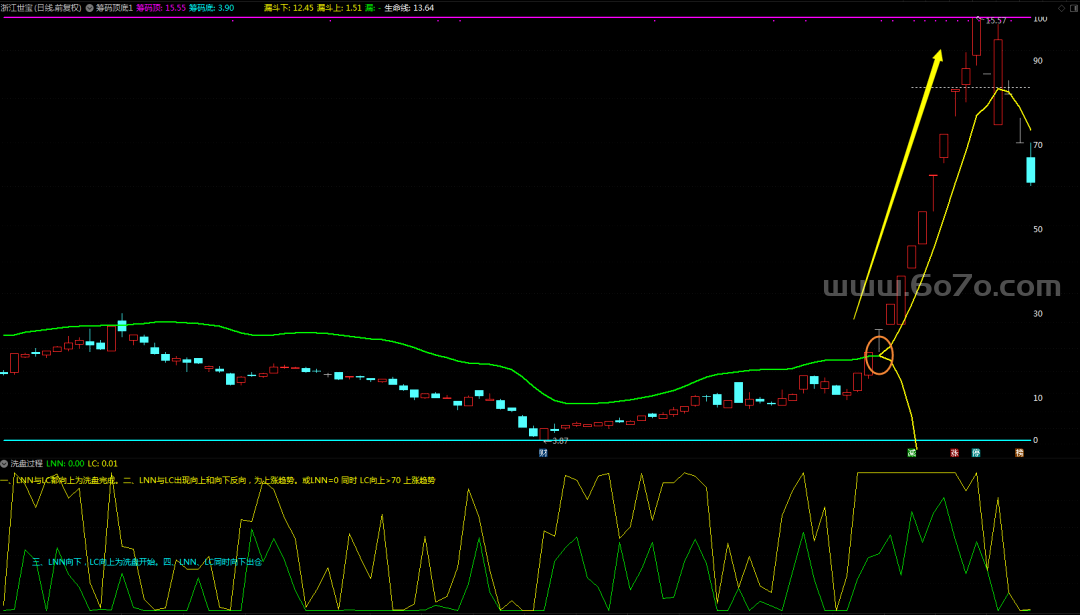This screenshot has height=615, width=1080.
Task: Click the 生命线 13.64 label
Action: pos(409,7)
